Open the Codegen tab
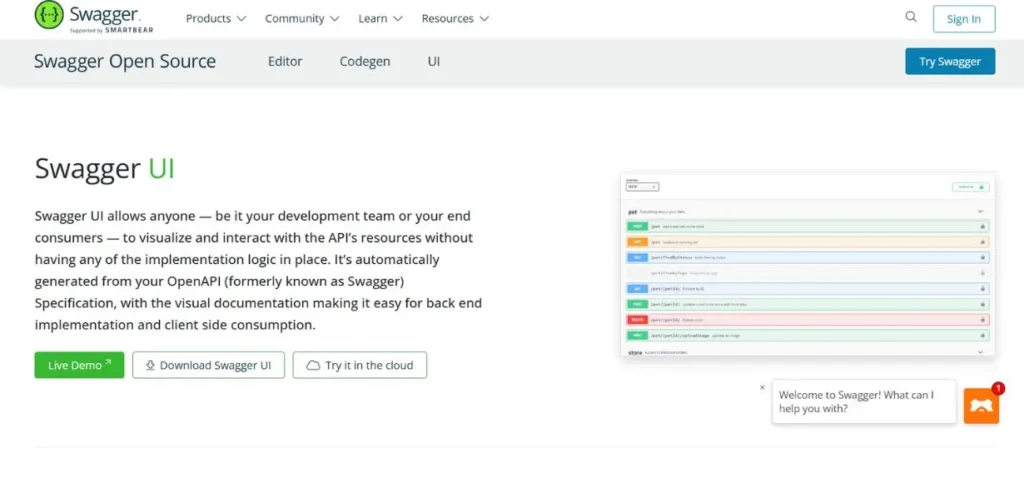 pyautogui.click(x=364, y=61)
